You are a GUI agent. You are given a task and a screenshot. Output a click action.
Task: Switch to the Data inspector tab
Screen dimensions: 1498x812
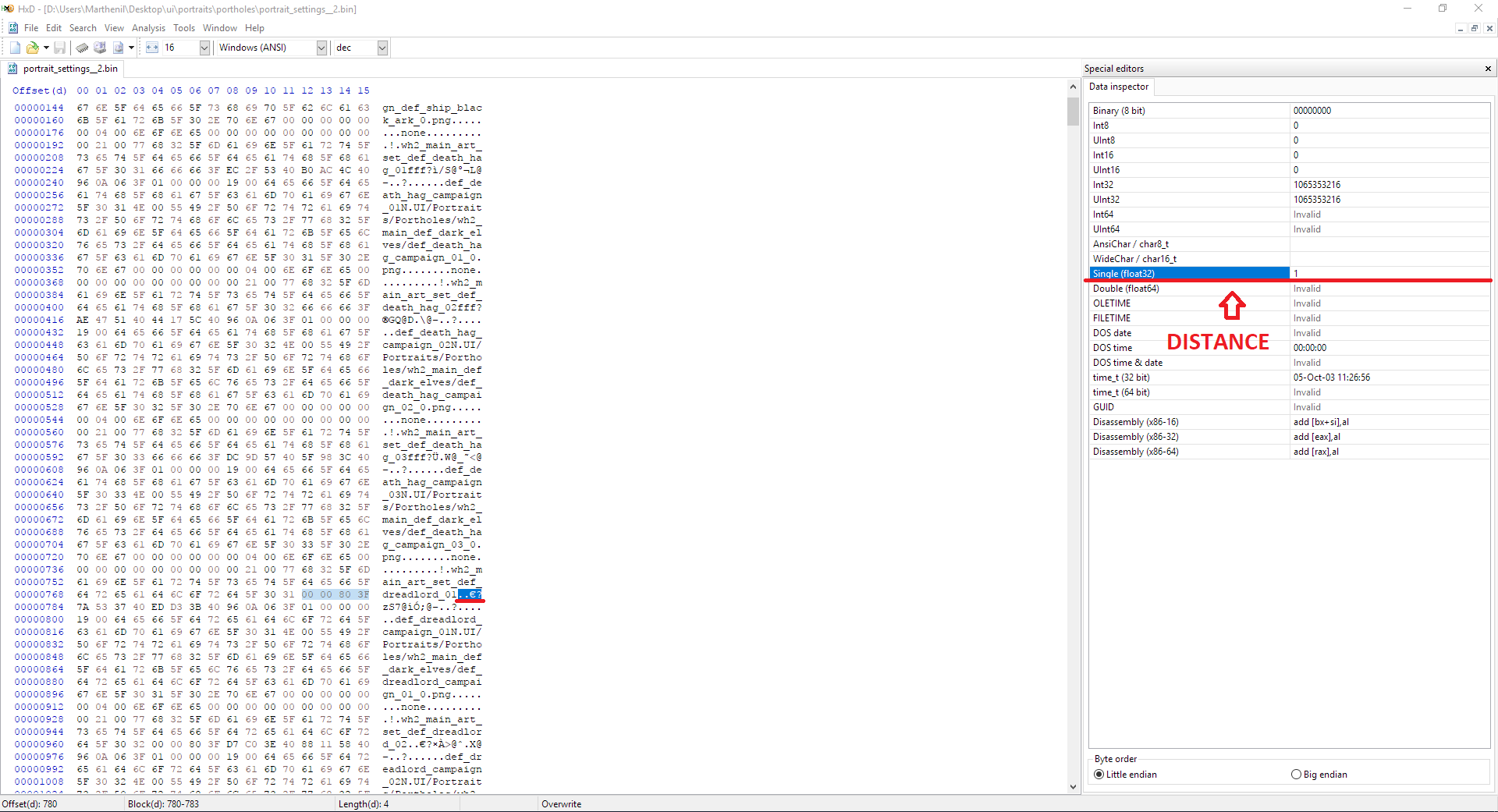(1119, 87)
